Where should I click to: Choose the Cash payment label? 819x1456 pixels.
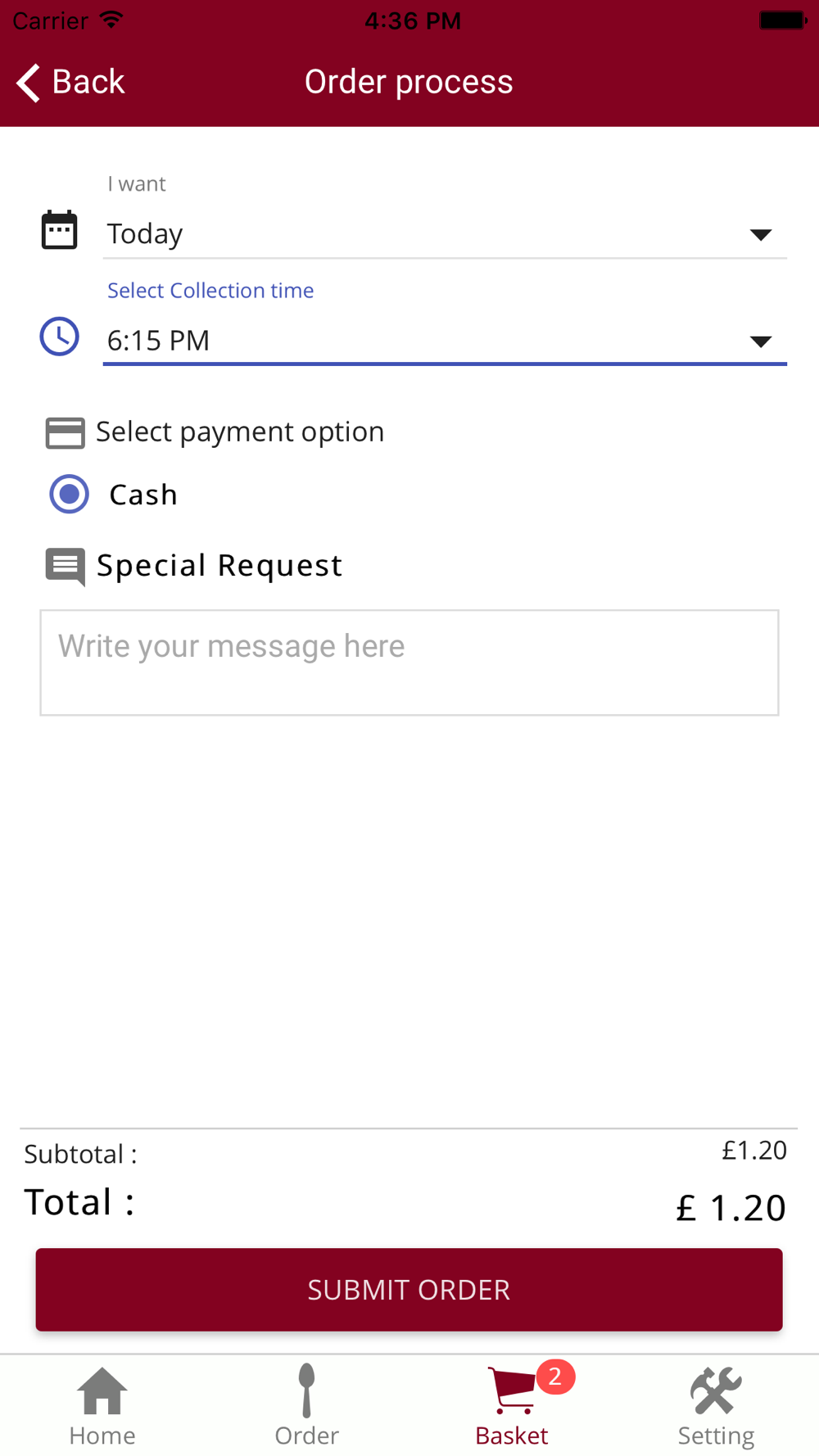(x=143, y=495)
